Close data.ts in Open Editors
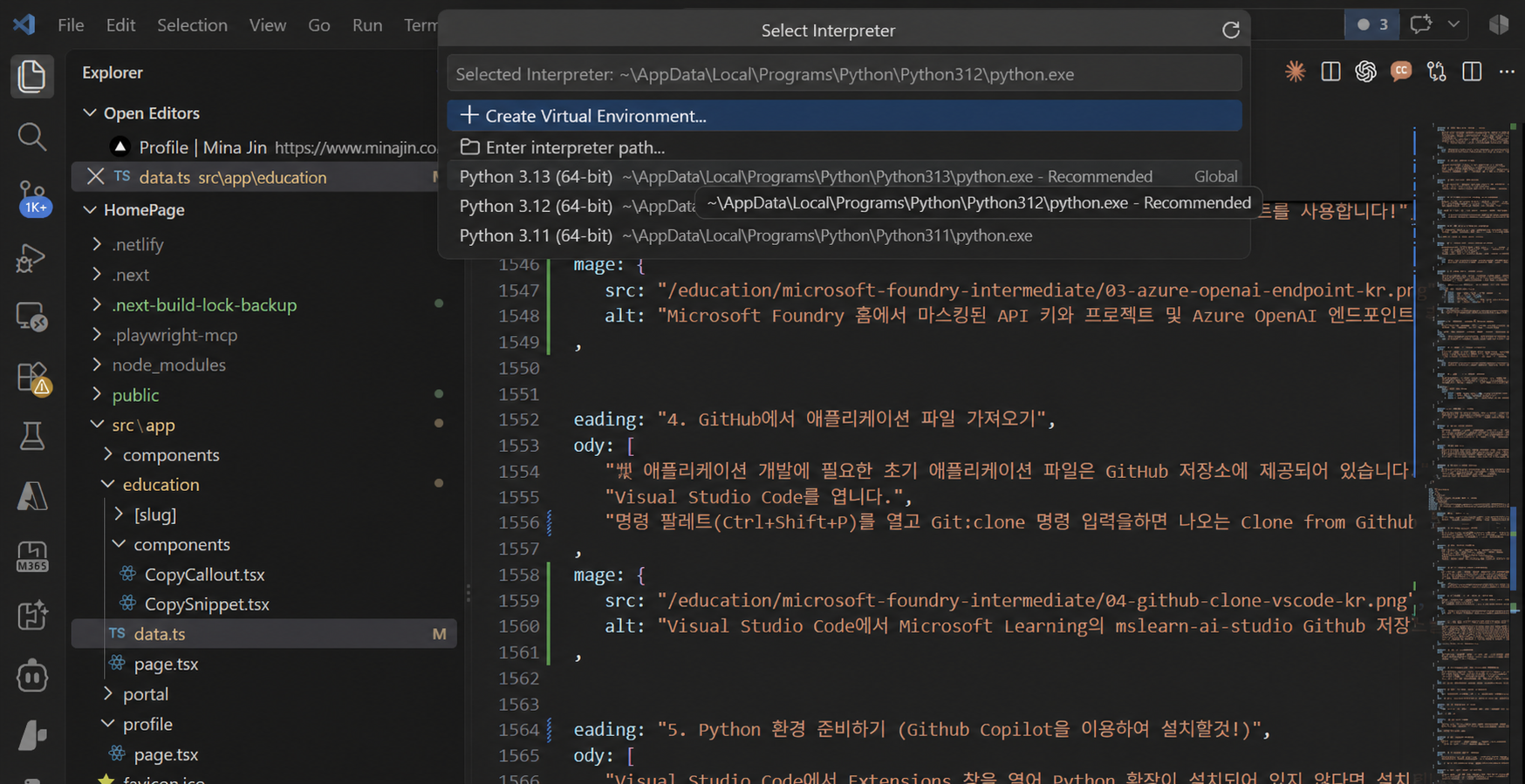 pos(95,176)
